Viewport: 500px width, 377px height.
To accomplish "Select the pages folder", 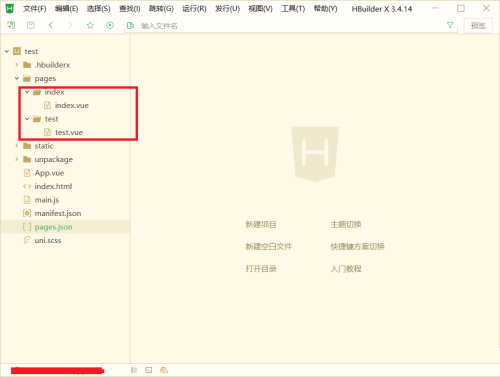I will coord(45,79).
